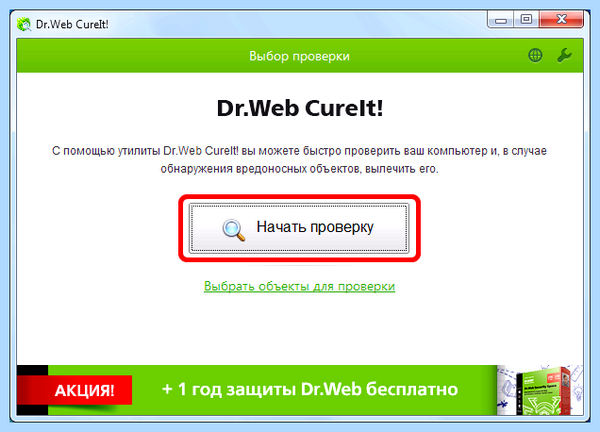Click the line 'обнаружения вредоносных объектов, вылечить его.'
Image resolution: width=600 pixels, height=432 pixels.
[299, 169]
